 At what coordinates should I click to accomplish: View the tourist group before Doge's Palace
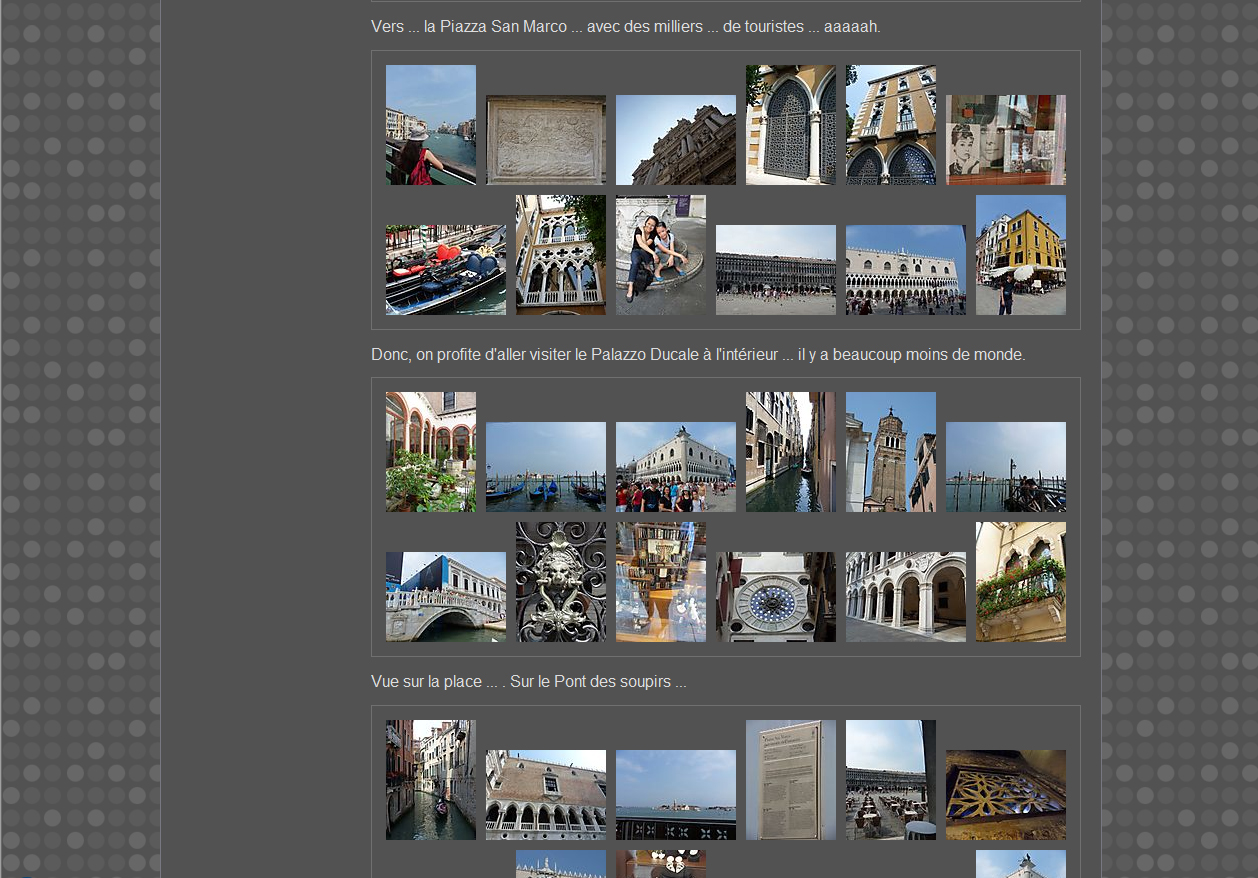(675, 467)
